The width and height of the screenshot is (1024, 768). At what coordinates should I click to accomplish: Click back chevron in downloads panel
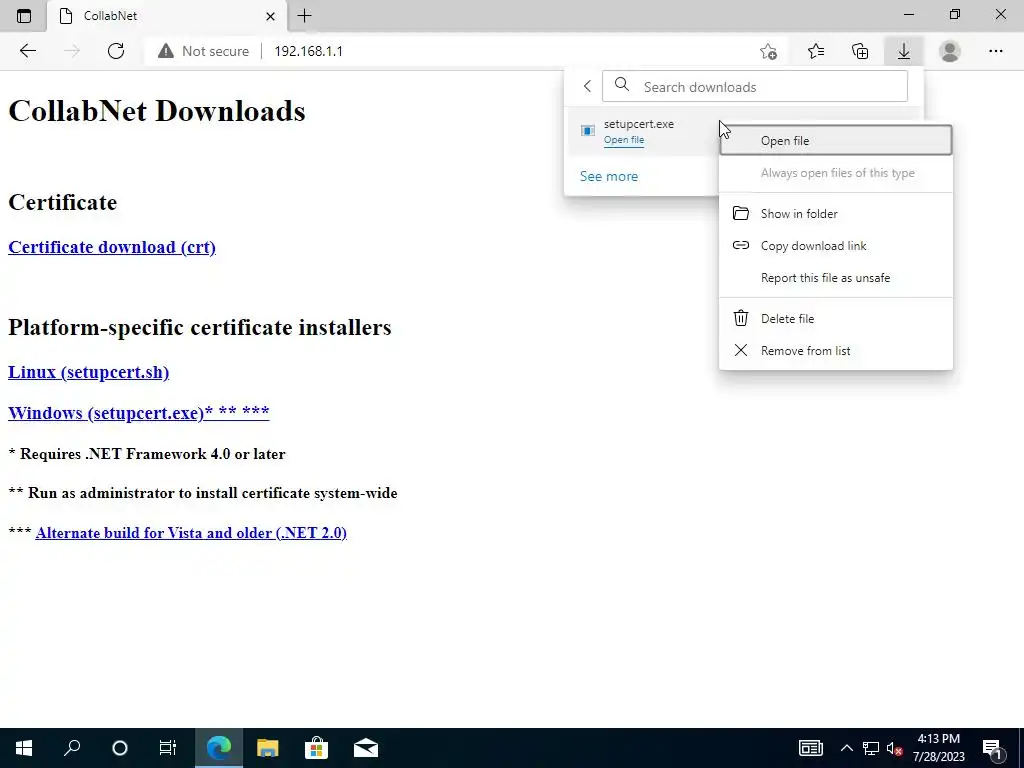[x=587, y=86]
